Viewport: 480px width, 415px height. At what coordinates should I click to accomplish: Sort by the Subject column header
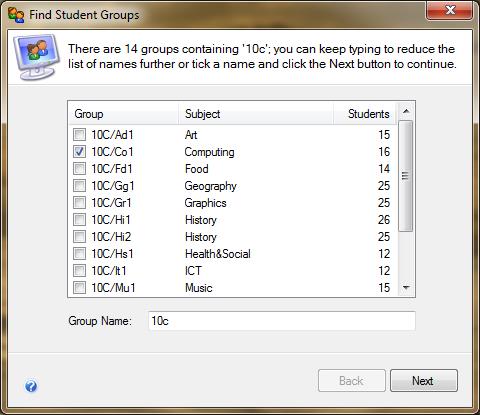(x=256, y=114)
